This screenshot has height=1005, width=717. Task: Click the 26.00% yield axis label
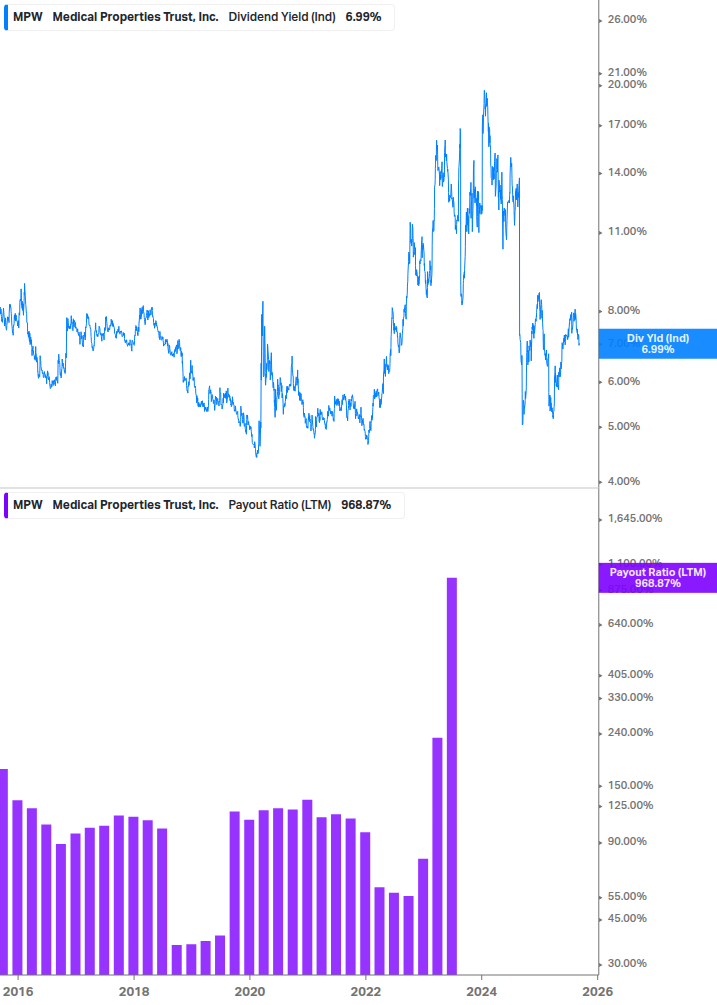click(x=627, y=20)
